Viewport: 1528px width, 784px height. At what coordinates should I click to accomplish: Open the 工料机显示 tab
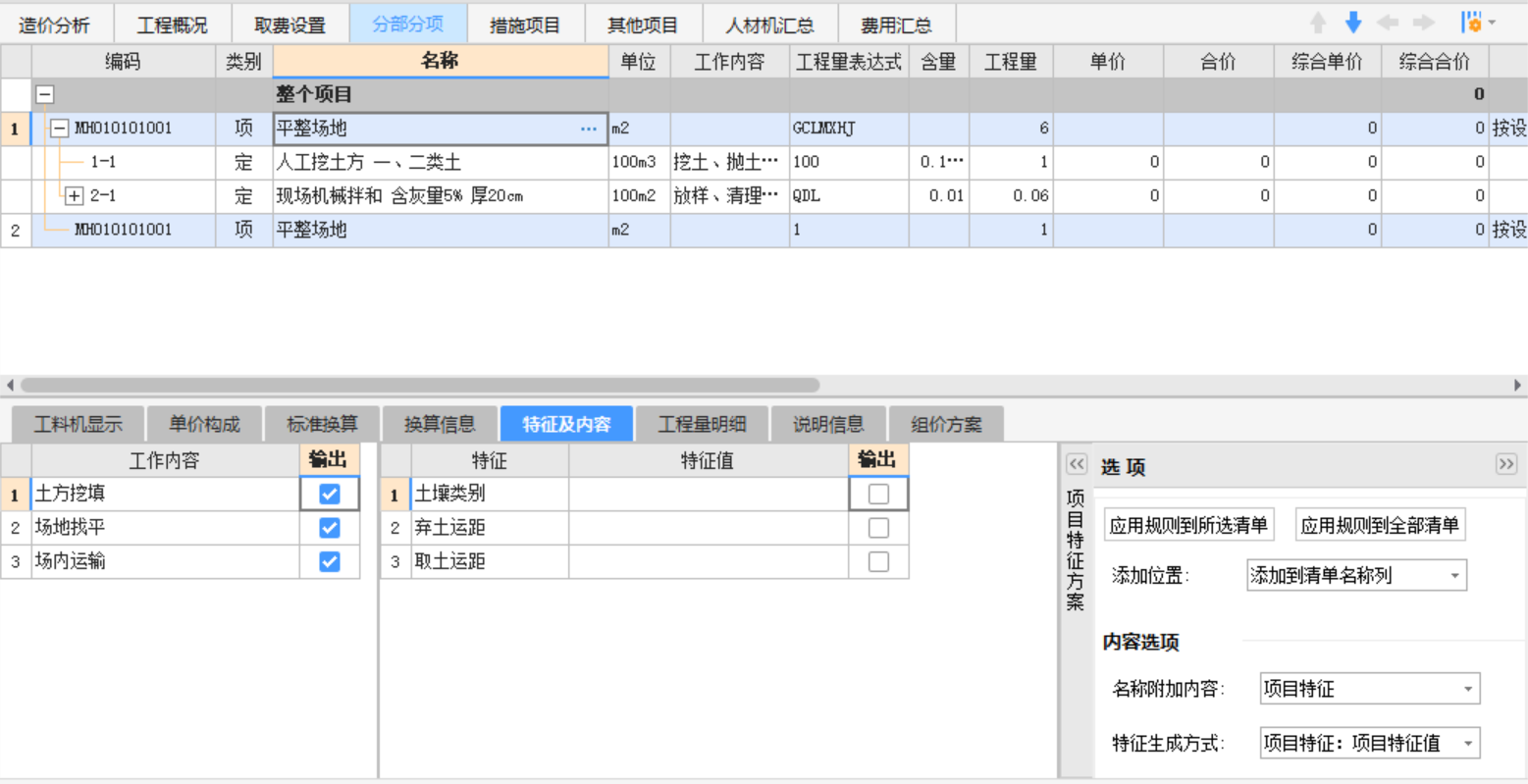tap(79, 424)
